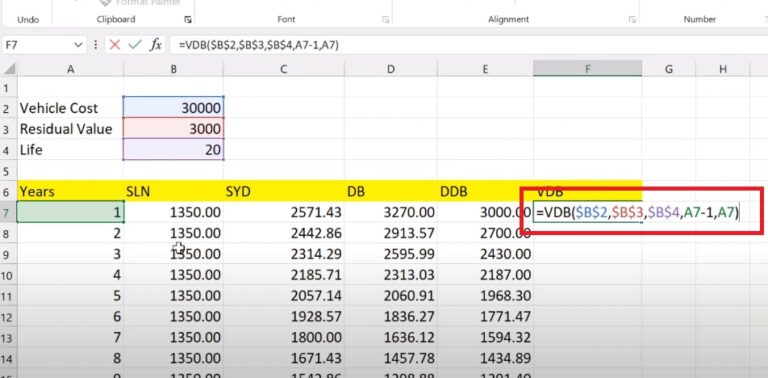Select row 6 header
This screenshot has height=378, width=768.
[7, 191]
